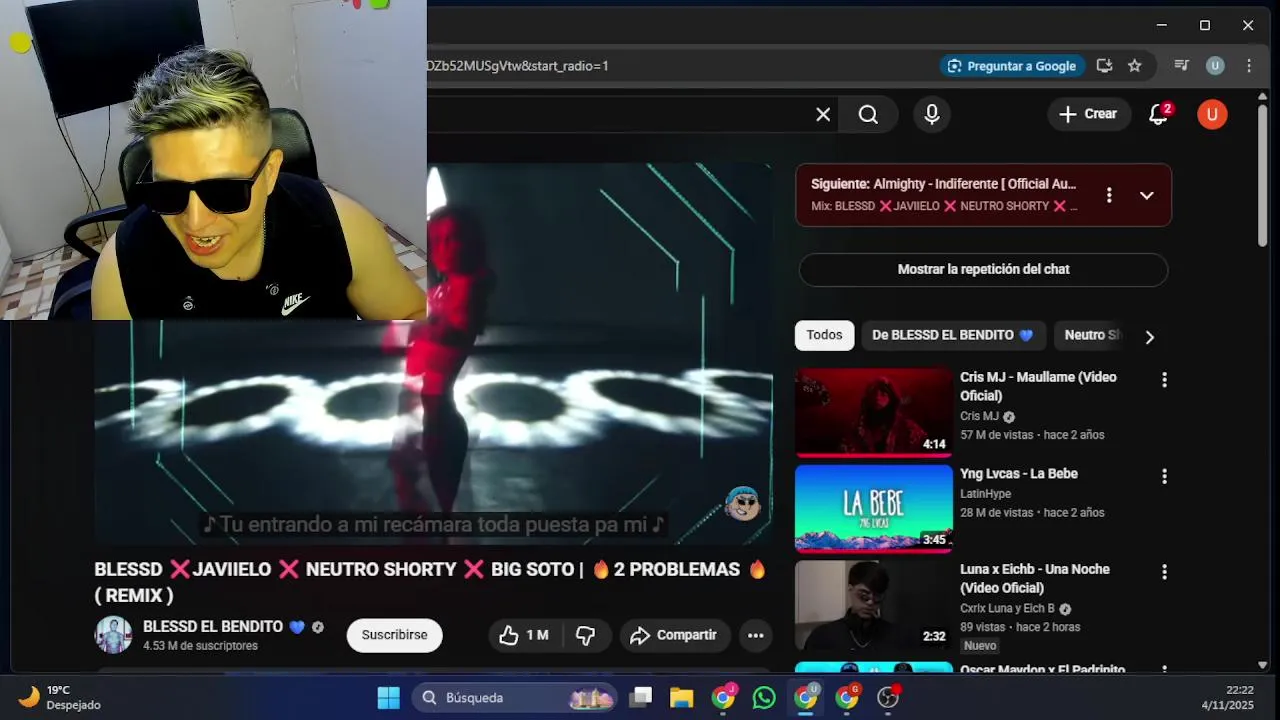This screenshot has width=1280, height=720.
Task: Click the 4.53 M de suscriptores text
Action: pyautogui.click(x=200, y=646)
